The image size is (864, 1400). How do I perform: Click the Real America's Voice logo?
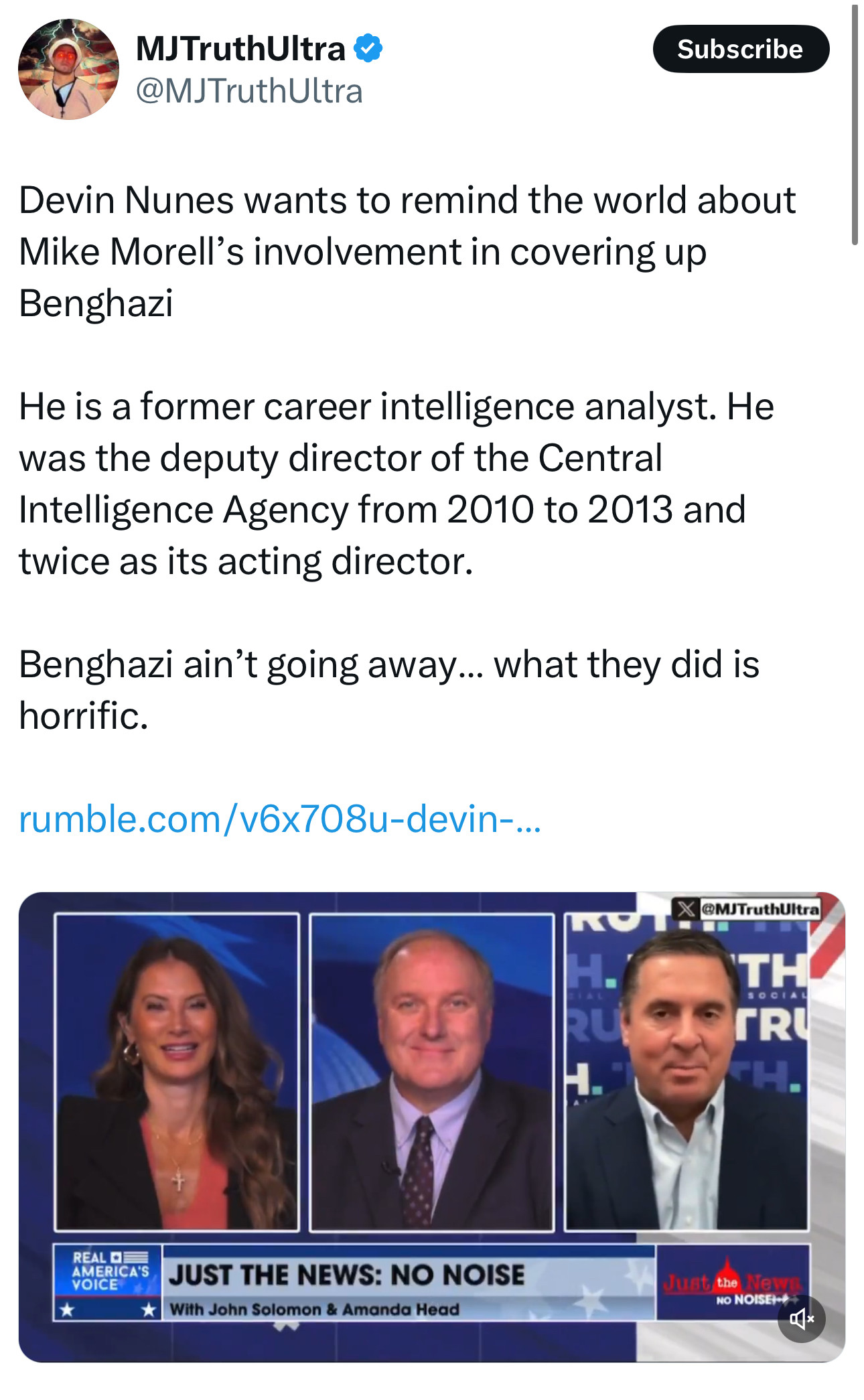pyautogui.click(x=109, y=1282)
